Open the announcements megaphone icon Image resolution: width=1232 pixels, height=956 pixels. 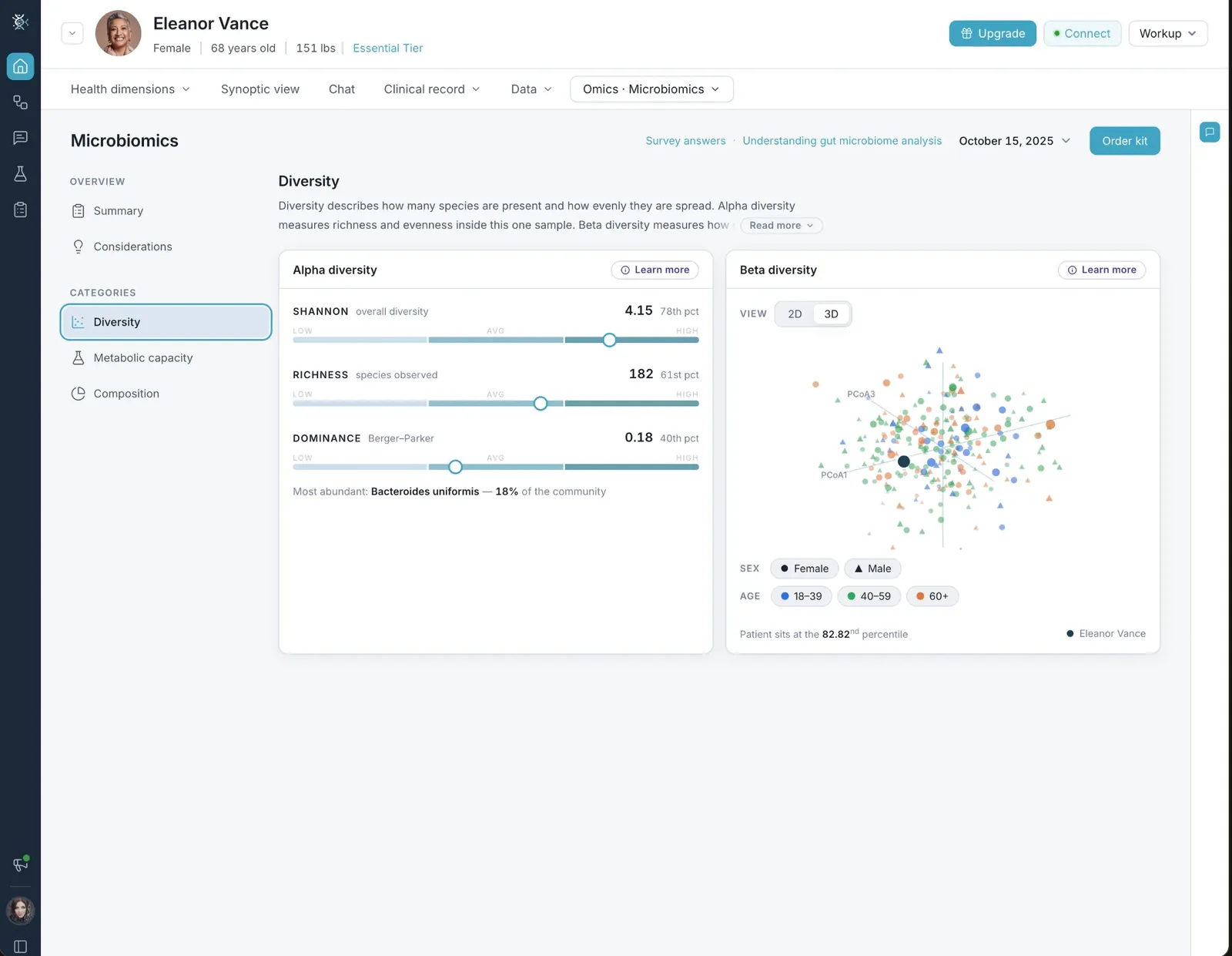tap(20, 864)
